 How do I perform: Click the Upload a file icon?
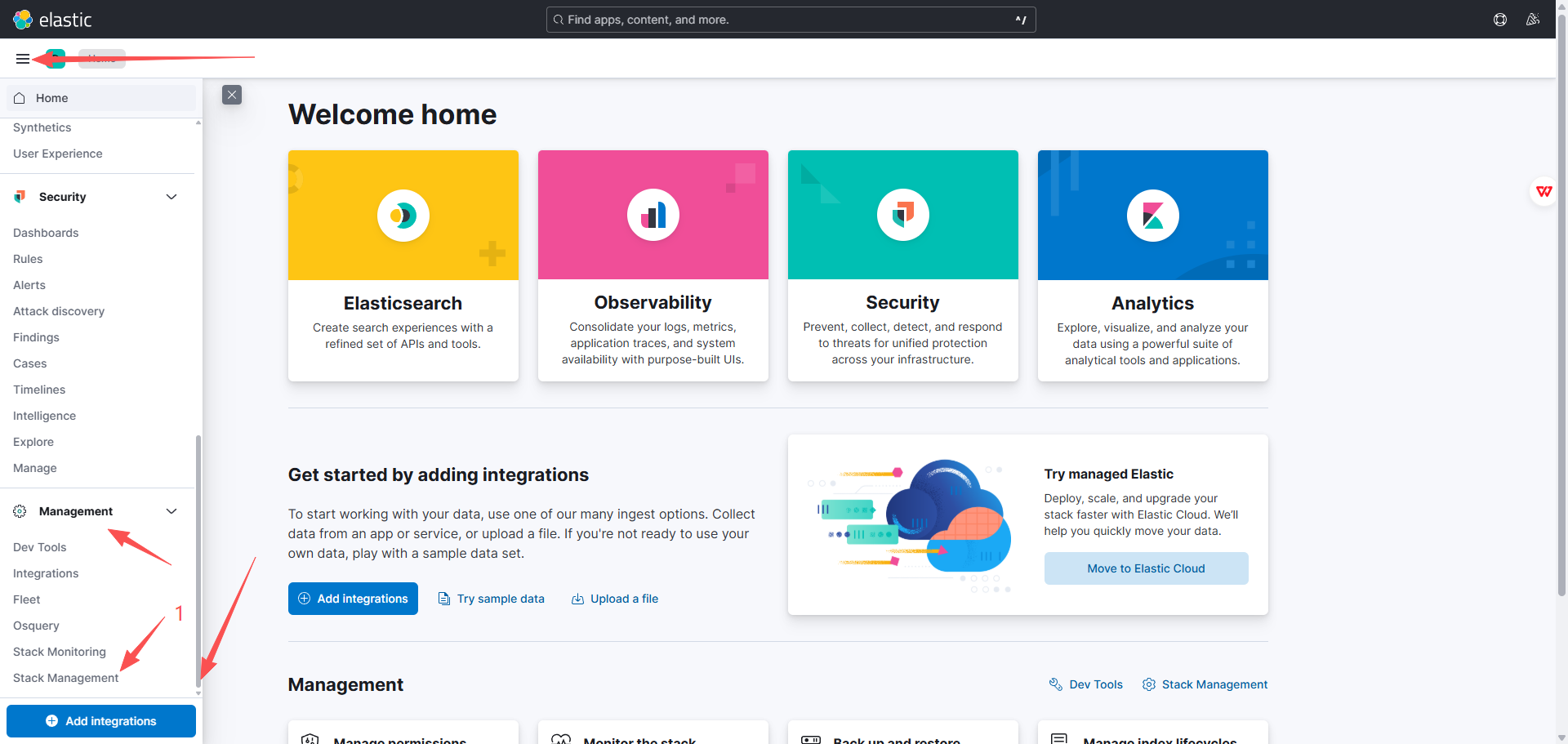577,599
